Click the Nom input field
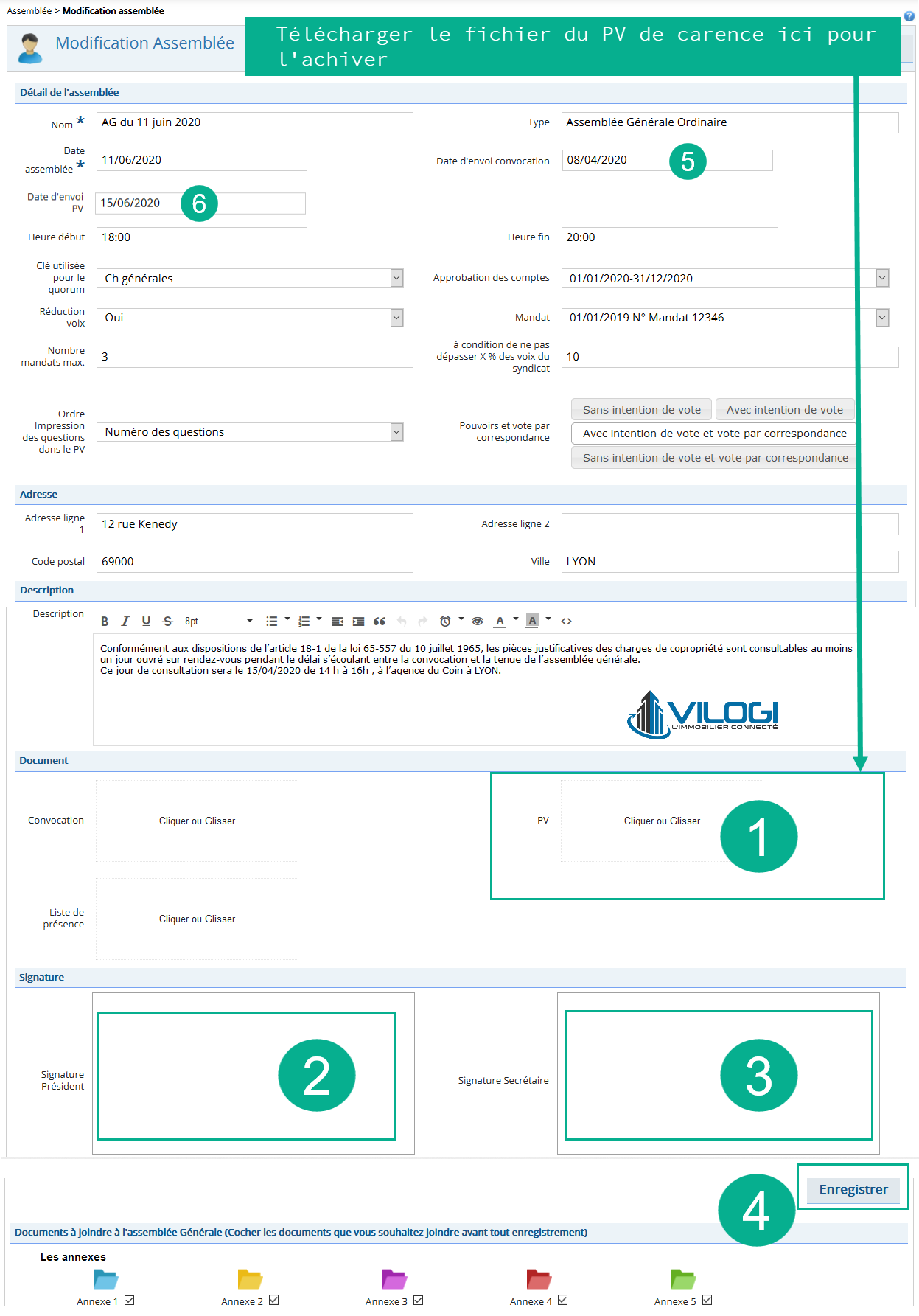This screenshot has height=1316, width=919. pyautogui.click(x=254, y=122)
